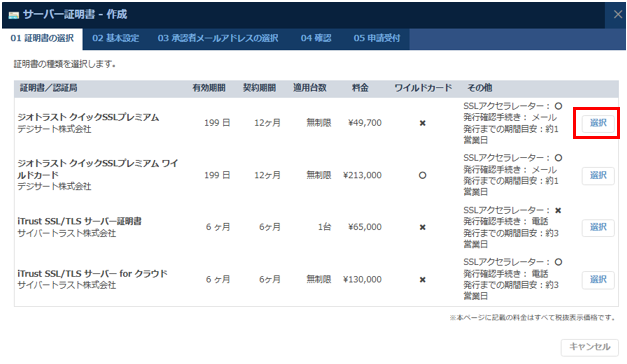Click the ワイルドカード column header

click(x=423, y=88)
